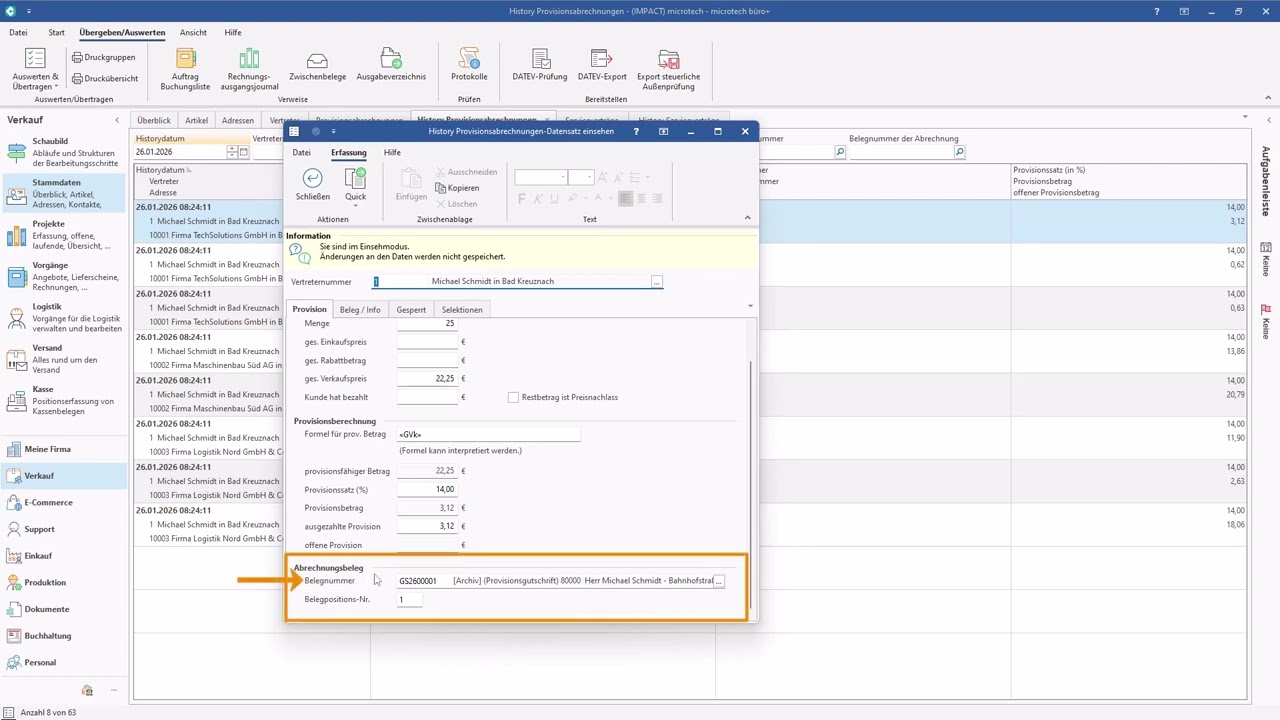Click the help question mark in the dialog title bar
Screen dimensions: 1280x720
[636, 131]
